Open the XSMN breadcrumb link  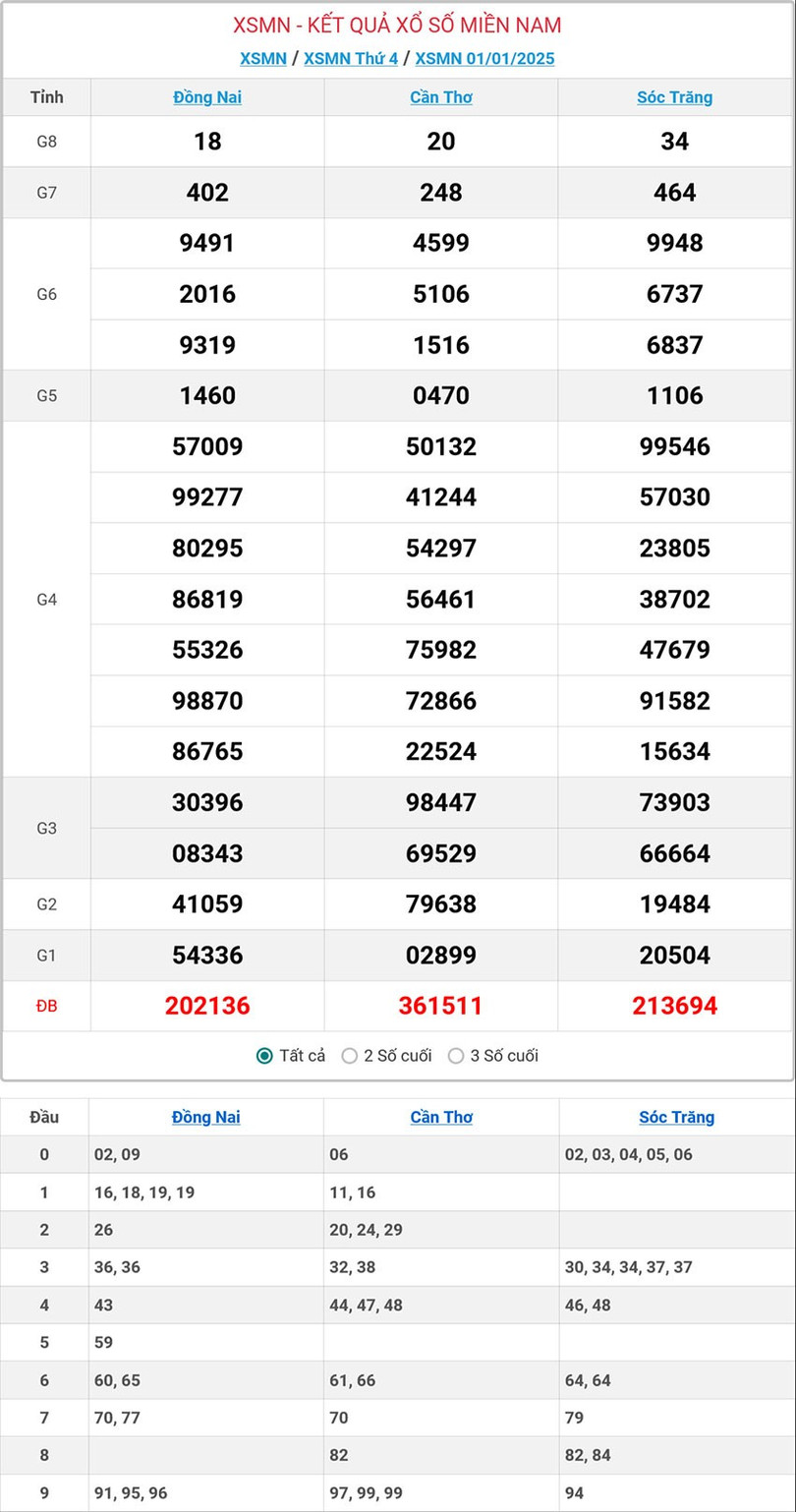pyautogui.click(x=262, y=58)
